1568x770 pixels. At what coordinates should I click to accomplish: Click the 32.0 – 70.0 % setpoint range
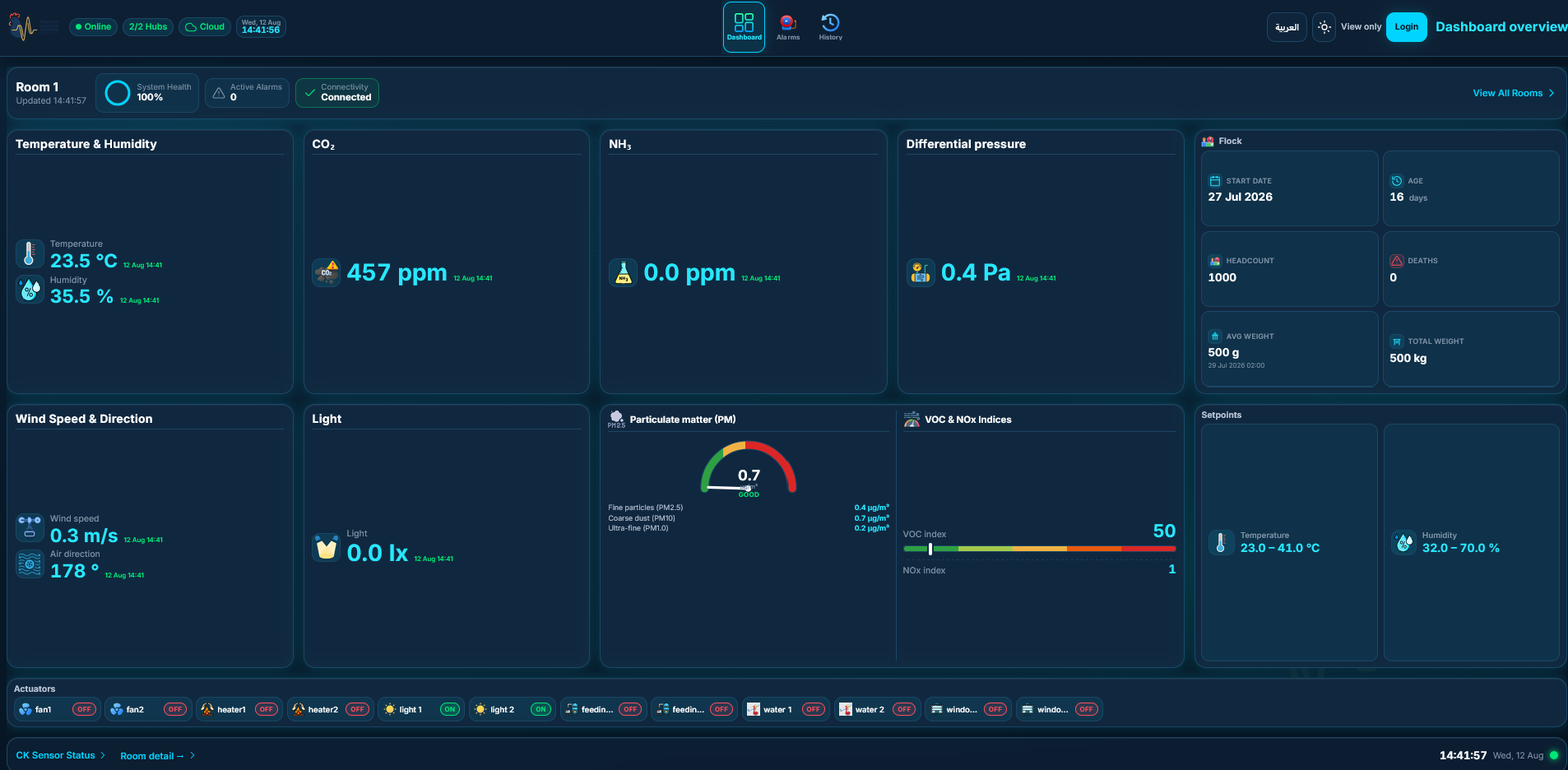(1461, 548)
